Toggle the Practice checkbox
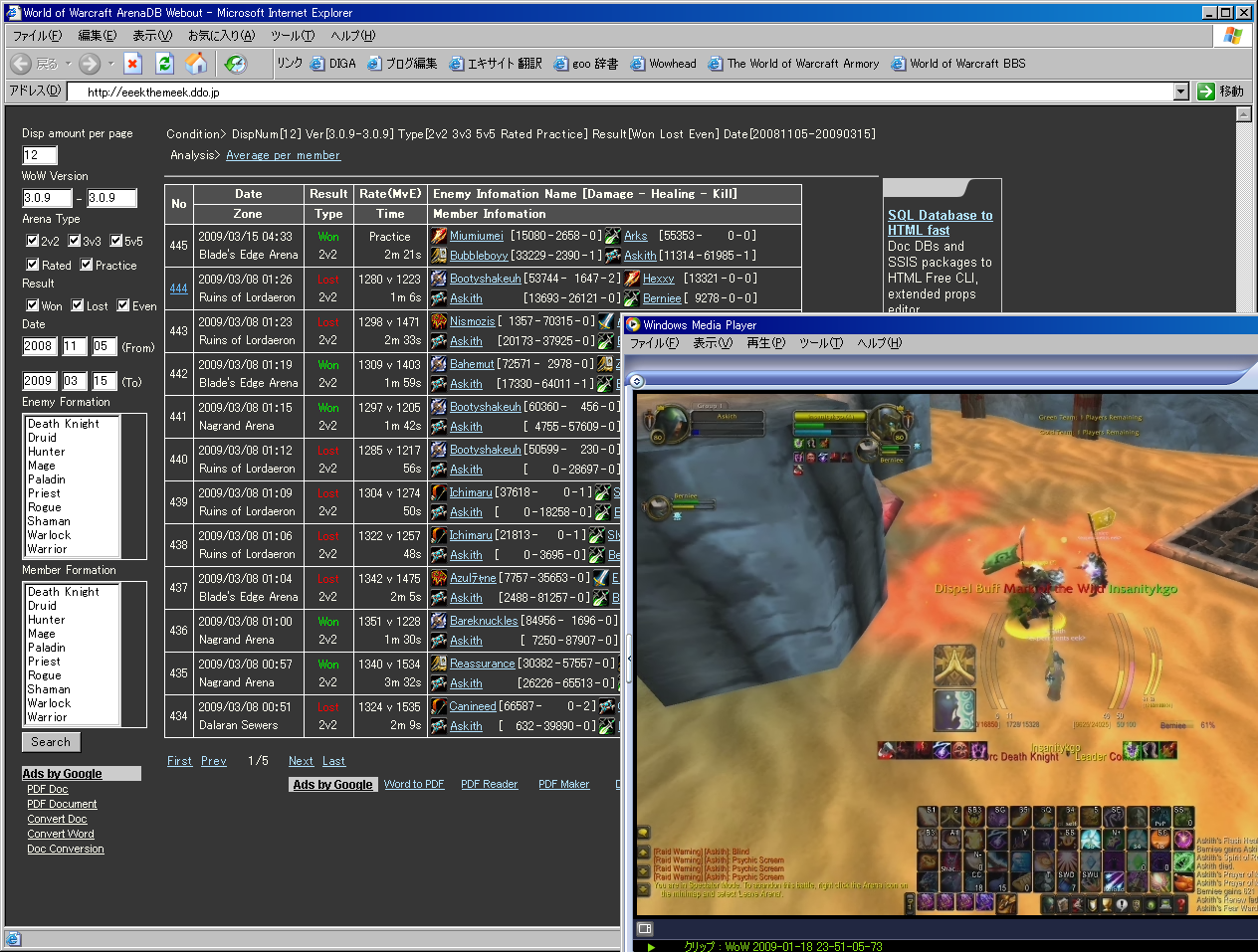 pyautogui.click(x=86, y=265)
